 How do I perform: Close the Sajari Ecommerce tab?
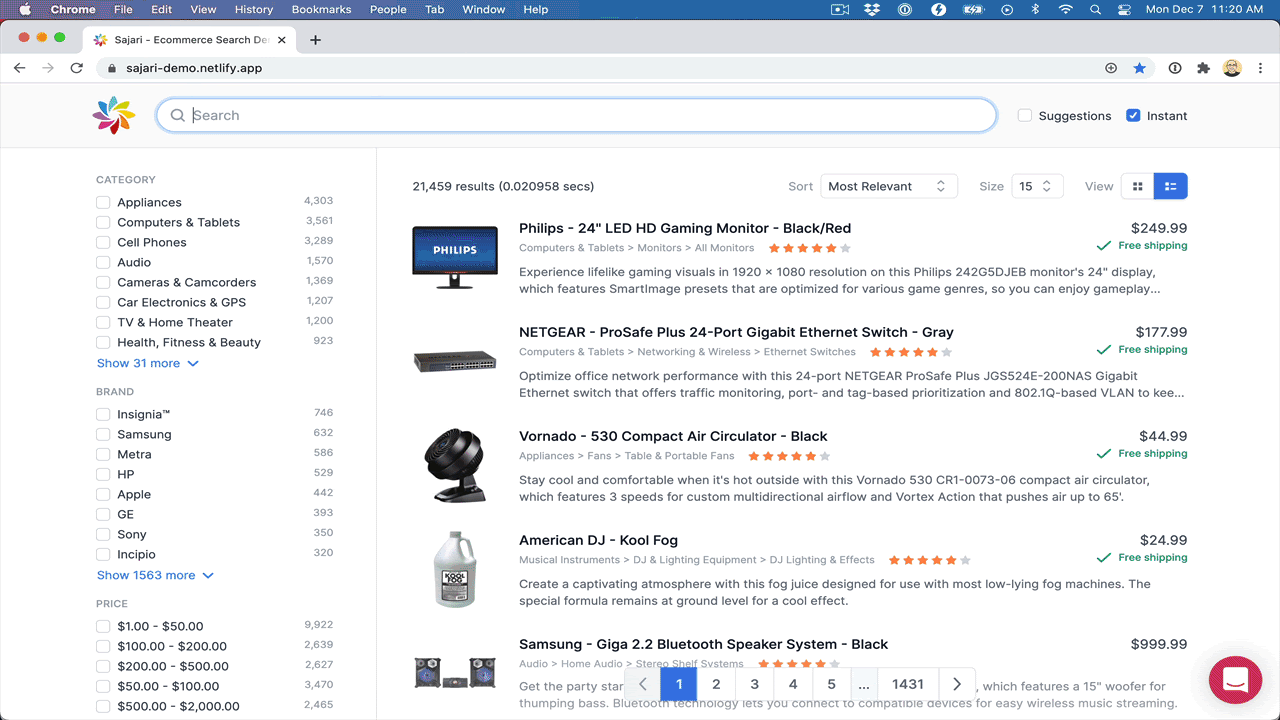click(x=282, y=40)
